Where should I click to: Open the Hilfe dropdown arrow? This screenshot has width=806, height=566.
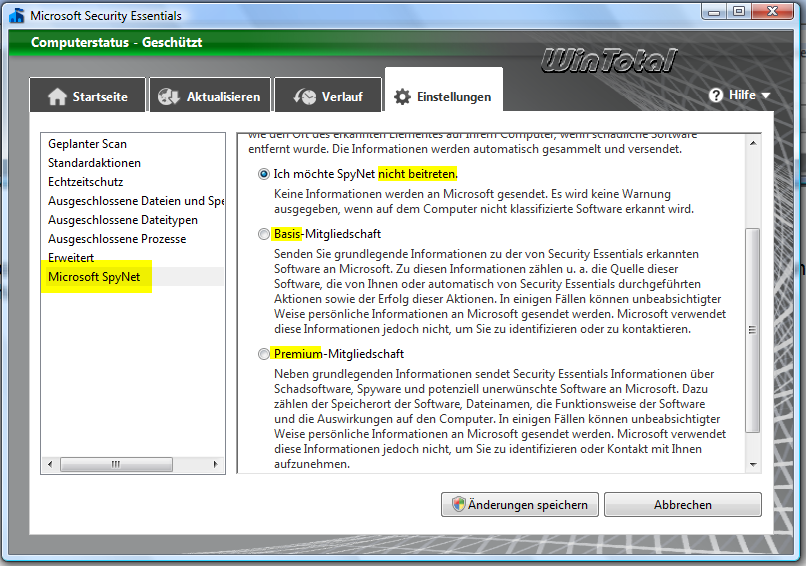[765, 96]
